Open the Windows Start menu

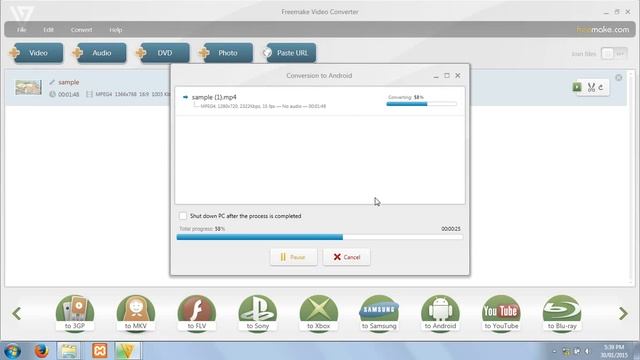tap(12, 351)
